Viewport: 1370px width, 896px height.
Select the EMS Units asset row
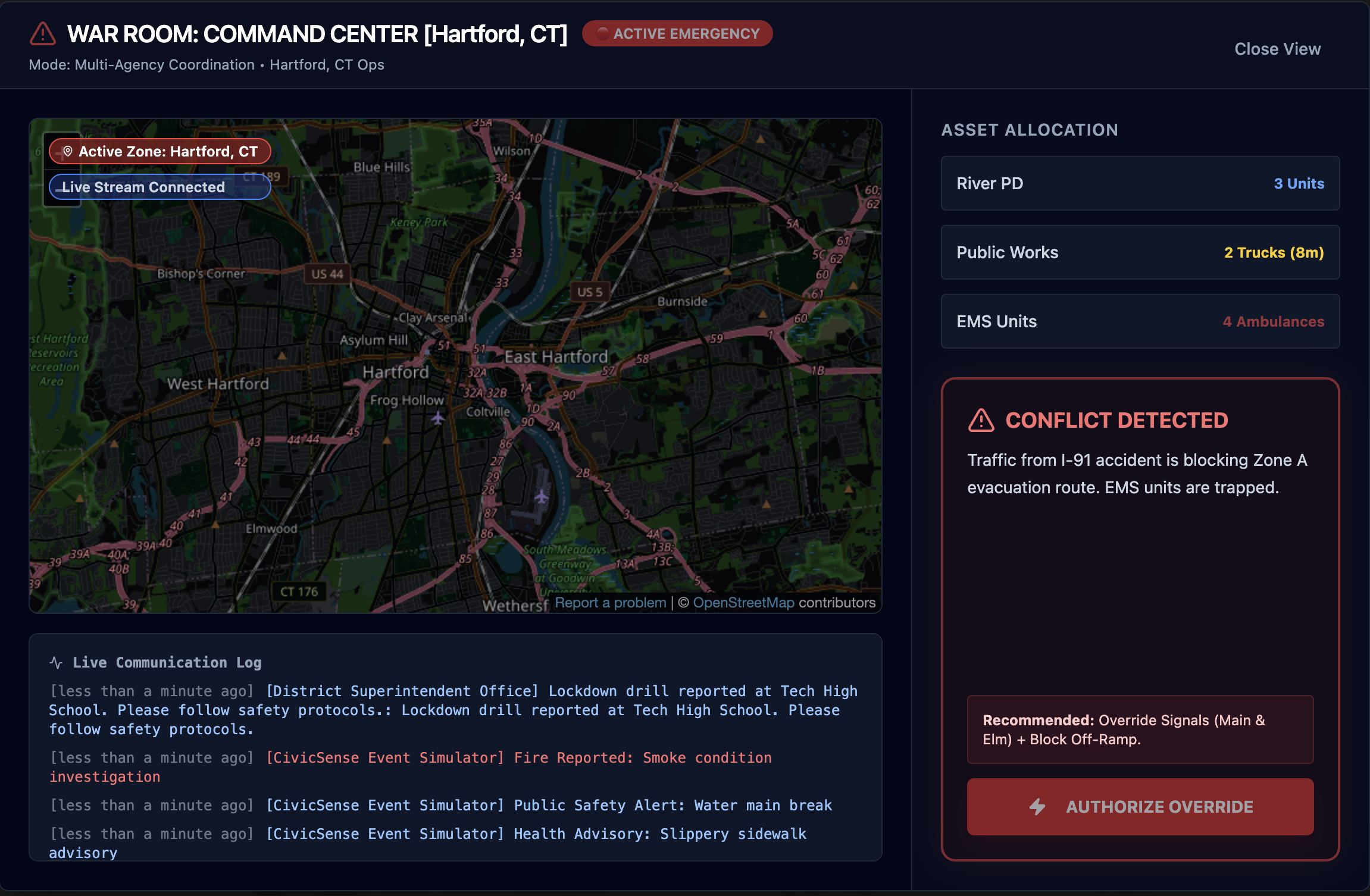(x=1140, y=321)
